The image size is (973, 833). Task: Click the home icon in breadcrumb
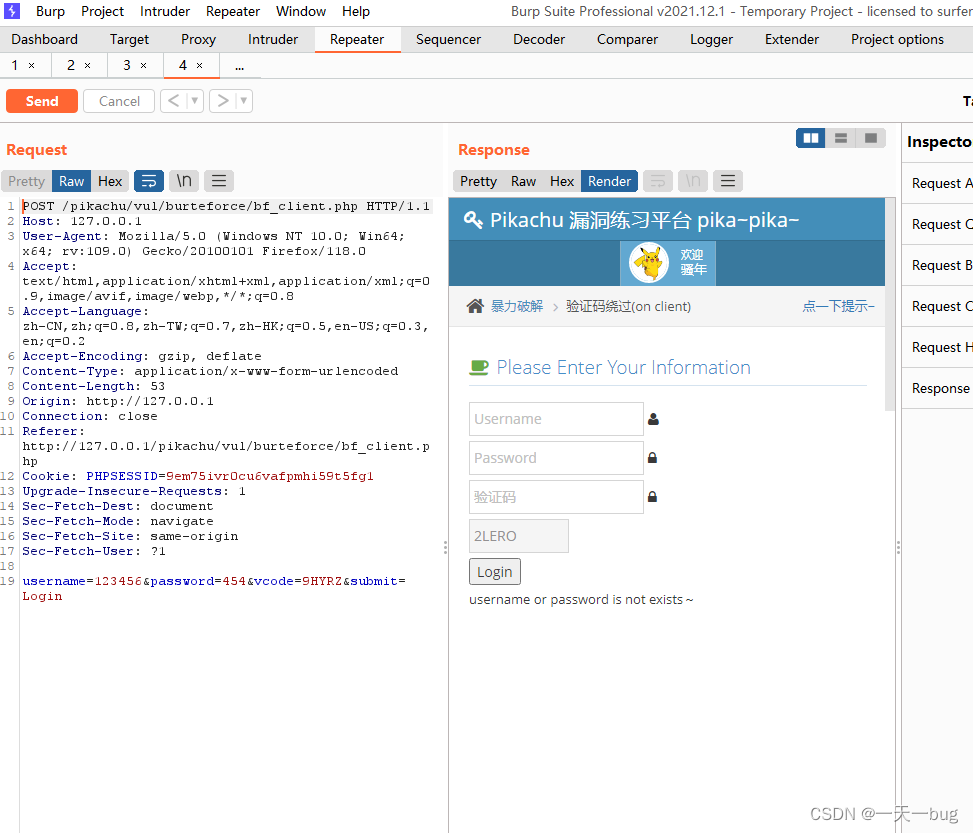coord(475,306)
